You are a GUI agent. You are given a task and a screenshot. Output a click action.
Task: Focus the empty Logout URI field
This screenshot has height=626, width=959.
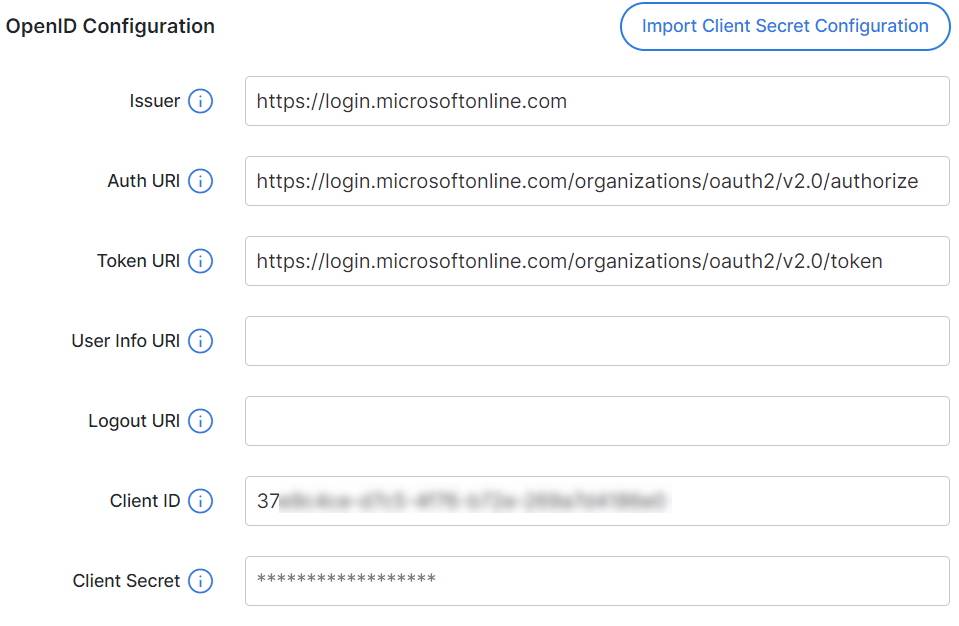[x=596, y=421]
